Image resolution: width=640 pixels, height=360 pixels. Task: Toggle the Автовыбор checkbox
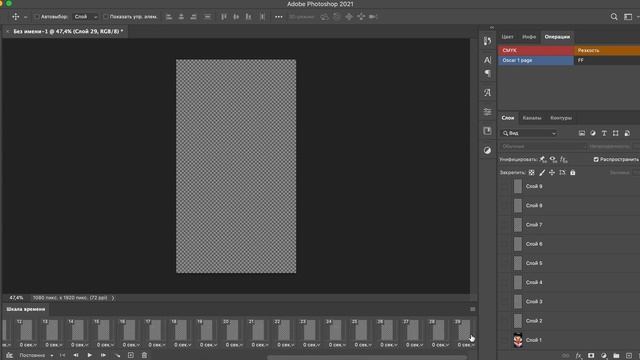pyautogui.click(x=36, y=17)
